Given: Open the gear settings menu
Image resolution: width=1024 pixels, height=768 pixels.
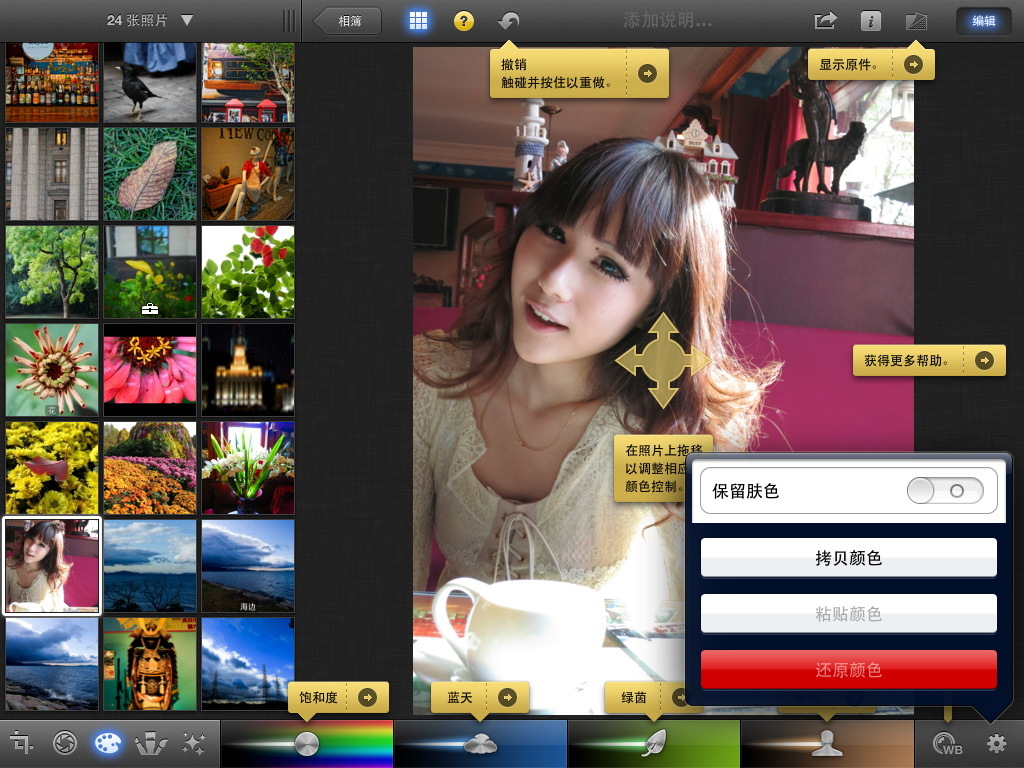Looking at the screenshot, I should 996,743.
